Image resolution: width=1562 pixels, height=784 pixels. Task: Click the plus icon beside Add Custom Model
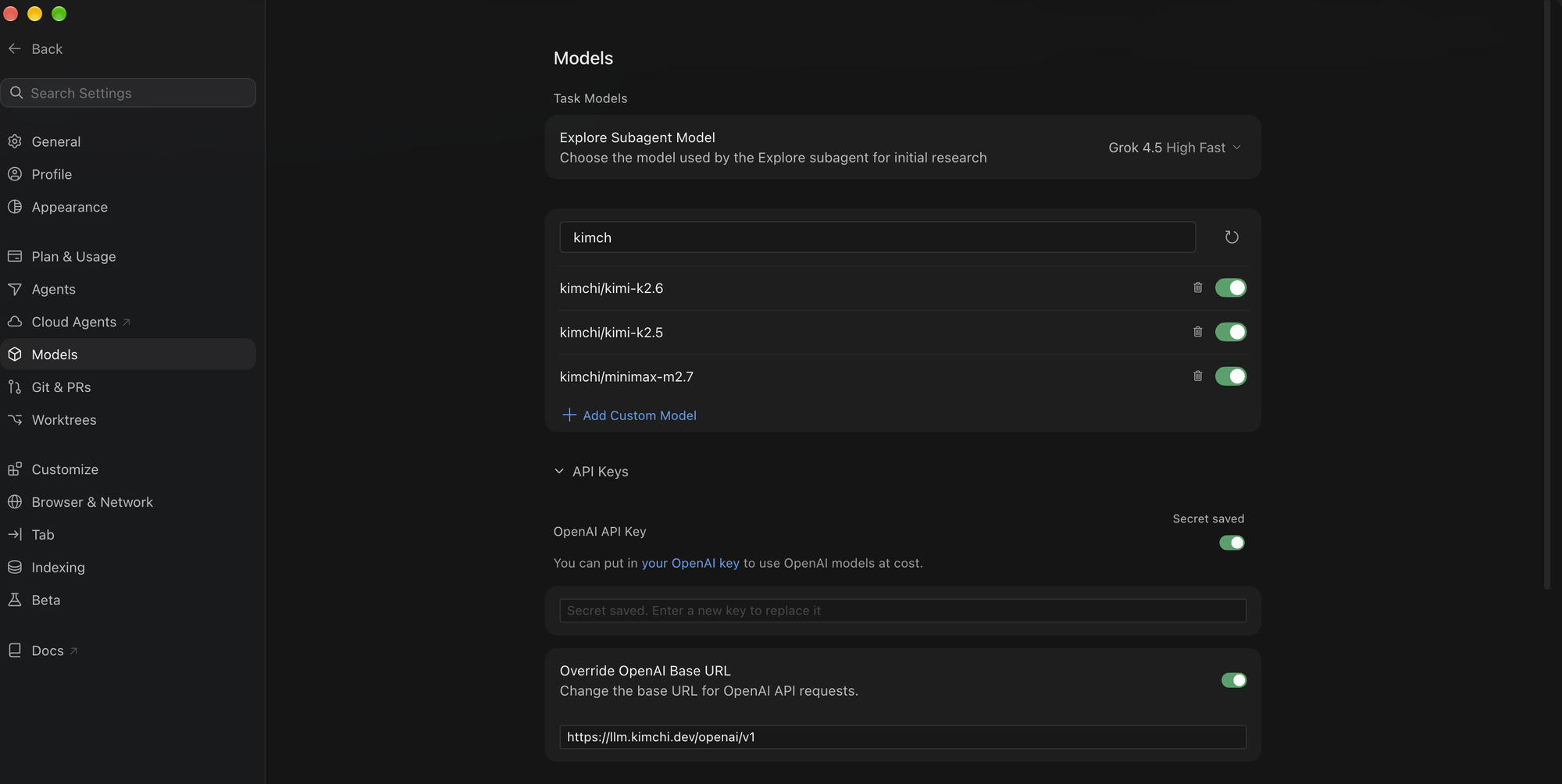(569, 415)
